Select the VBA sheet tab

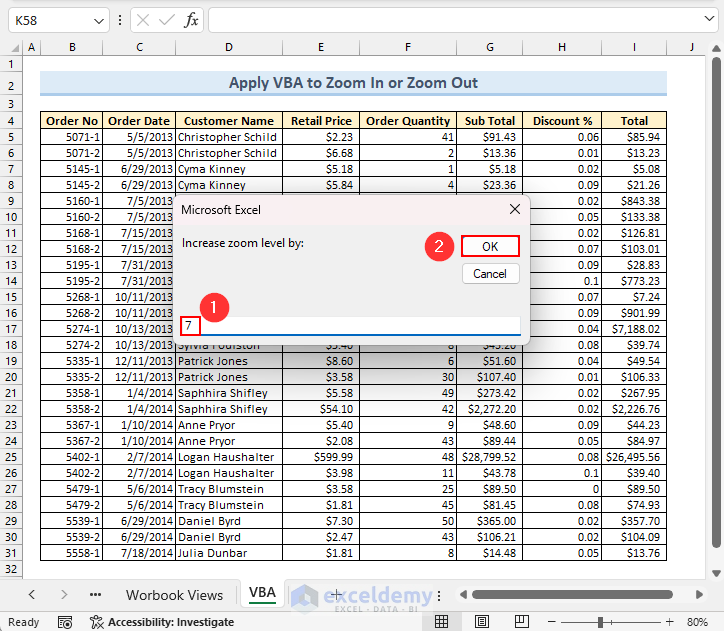pos(262,594)
